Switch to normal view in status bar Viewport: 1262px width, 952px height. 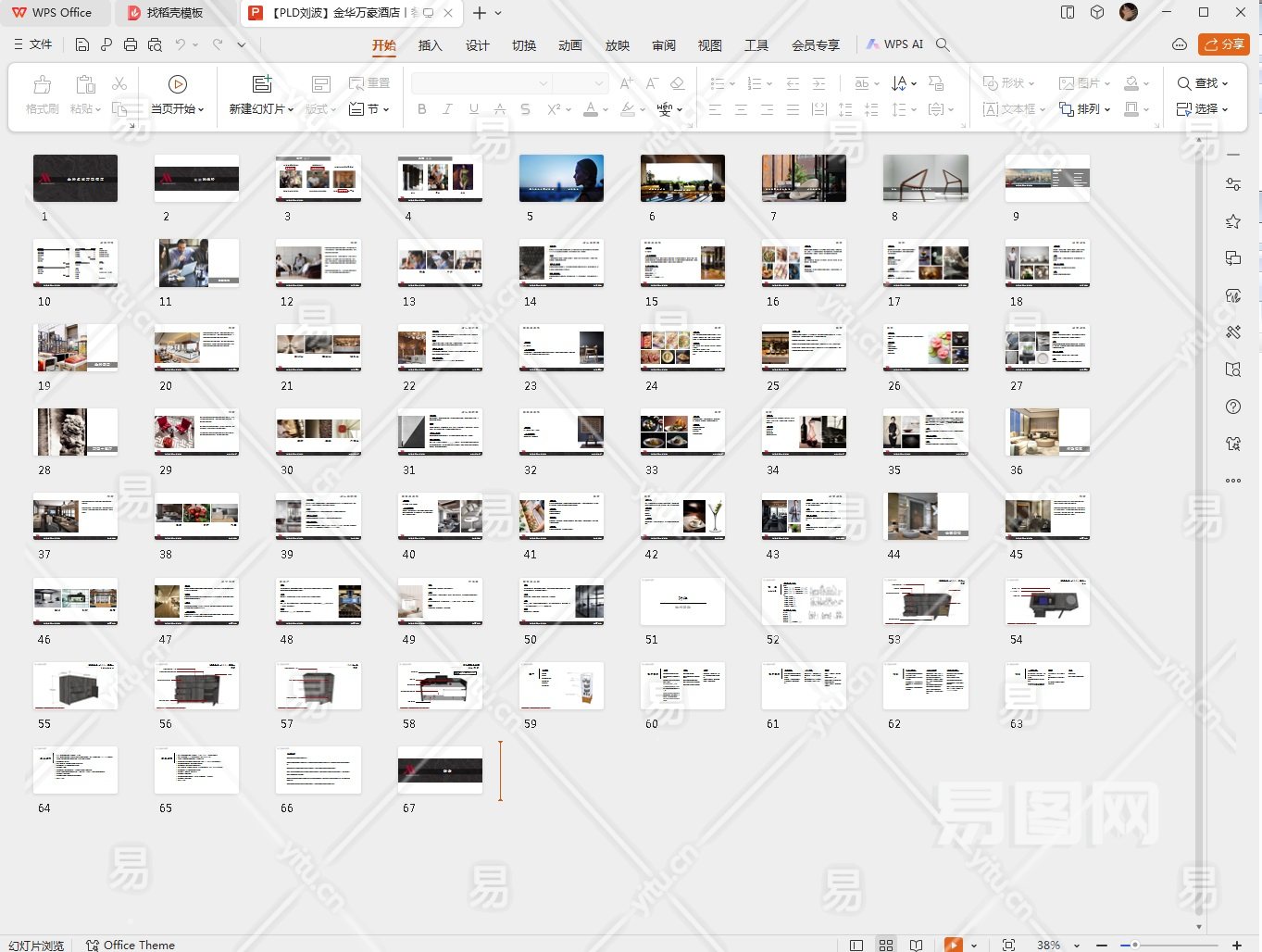[856, 945]
